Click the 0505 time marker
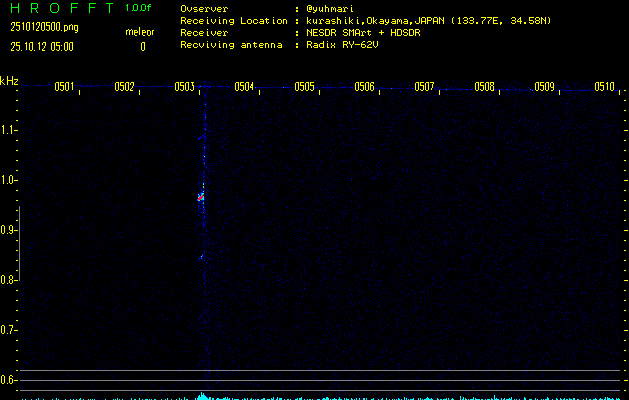The width and height of the screenshot is (629, 400). (304, 87)
